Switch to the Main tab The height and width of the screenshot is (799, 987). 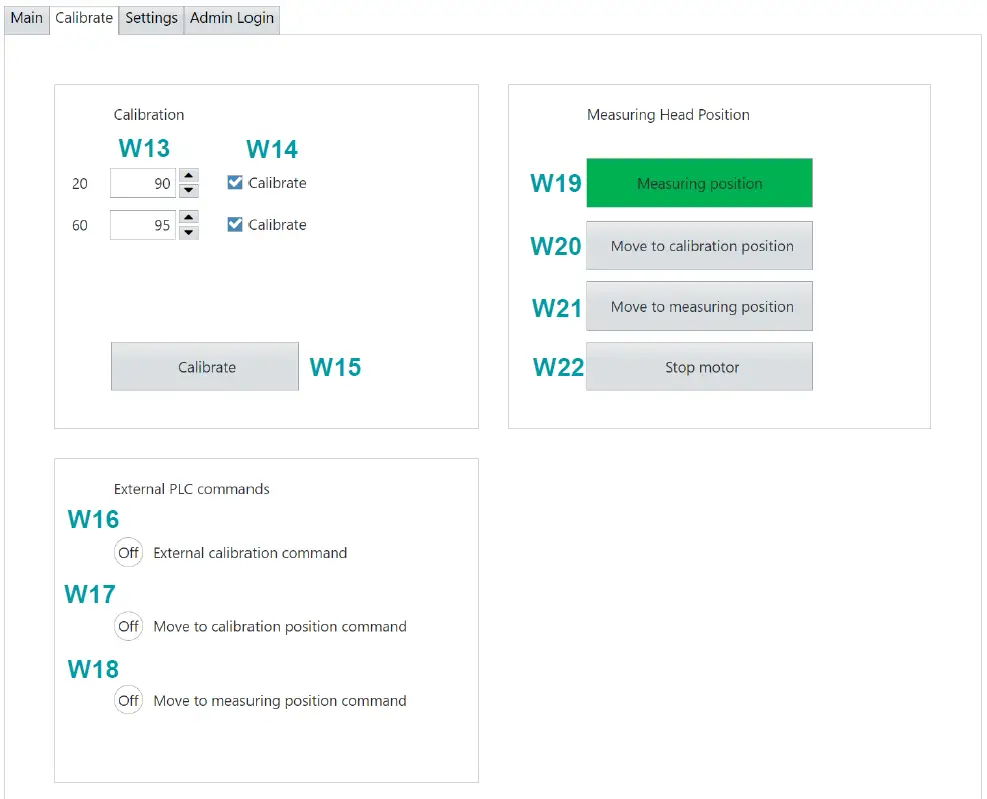point(27,18)
